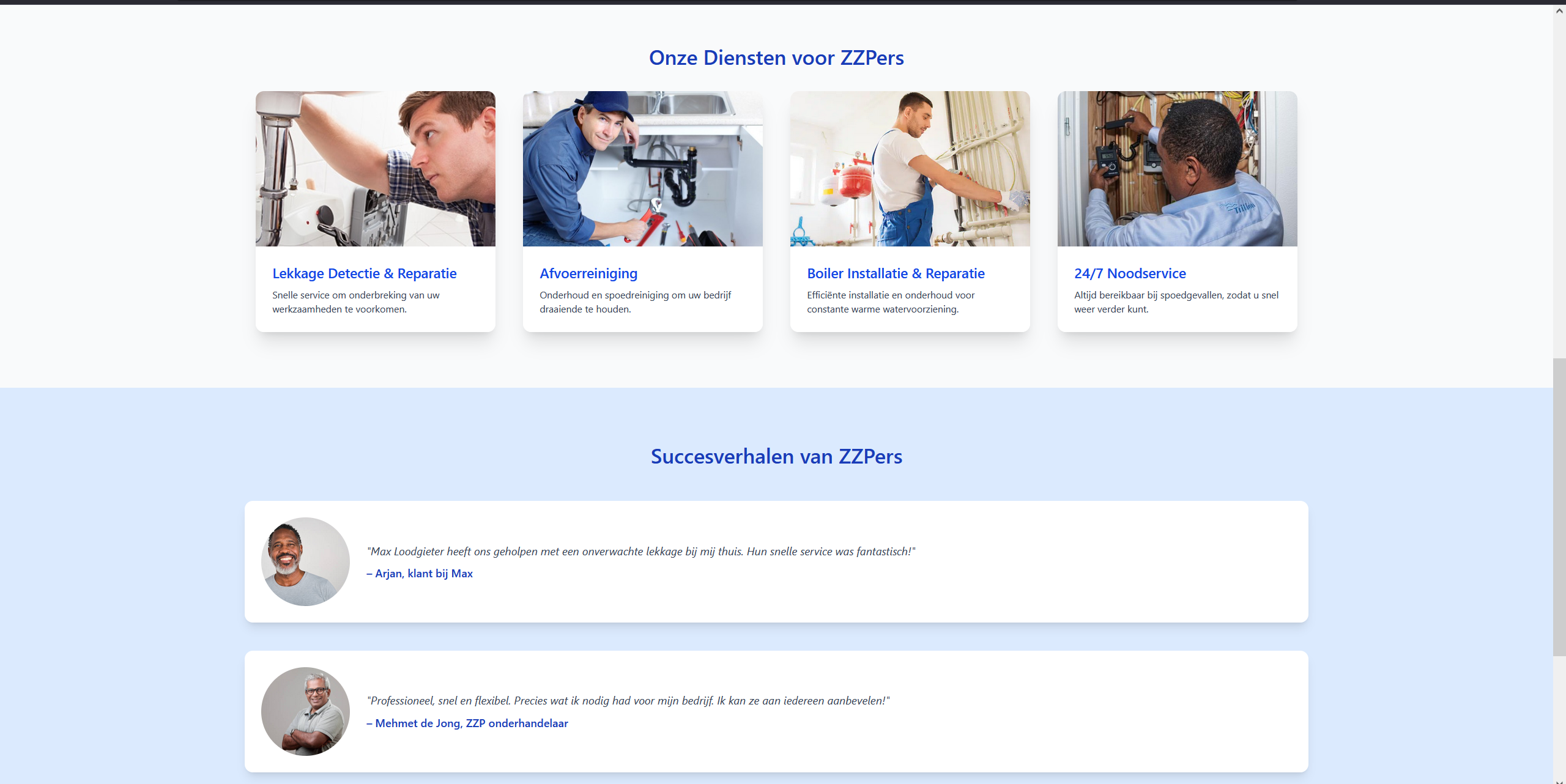
Task: Click the text "Altijd bereikbaar bij spoedgevallen"
Action: pyautogui.click(x=1148, y=295)
